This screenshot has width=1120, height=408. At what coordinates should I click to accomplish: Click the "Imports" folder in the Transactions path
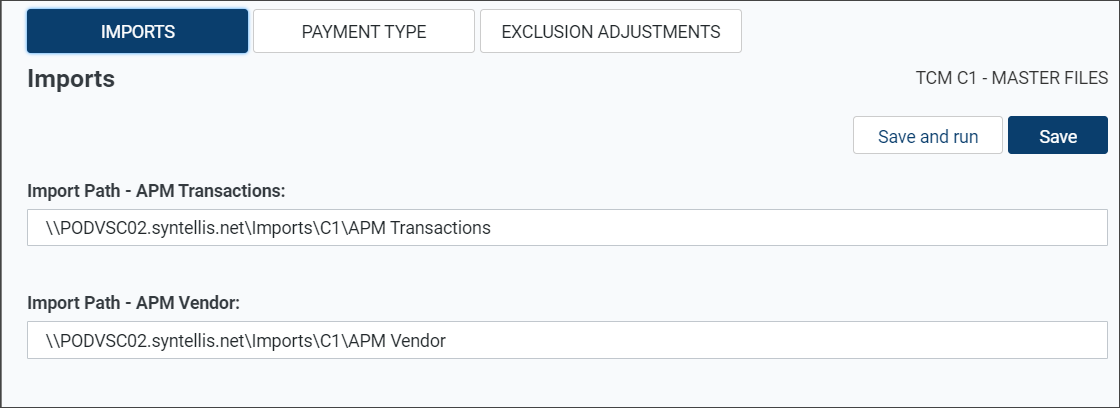coord(281,228)
